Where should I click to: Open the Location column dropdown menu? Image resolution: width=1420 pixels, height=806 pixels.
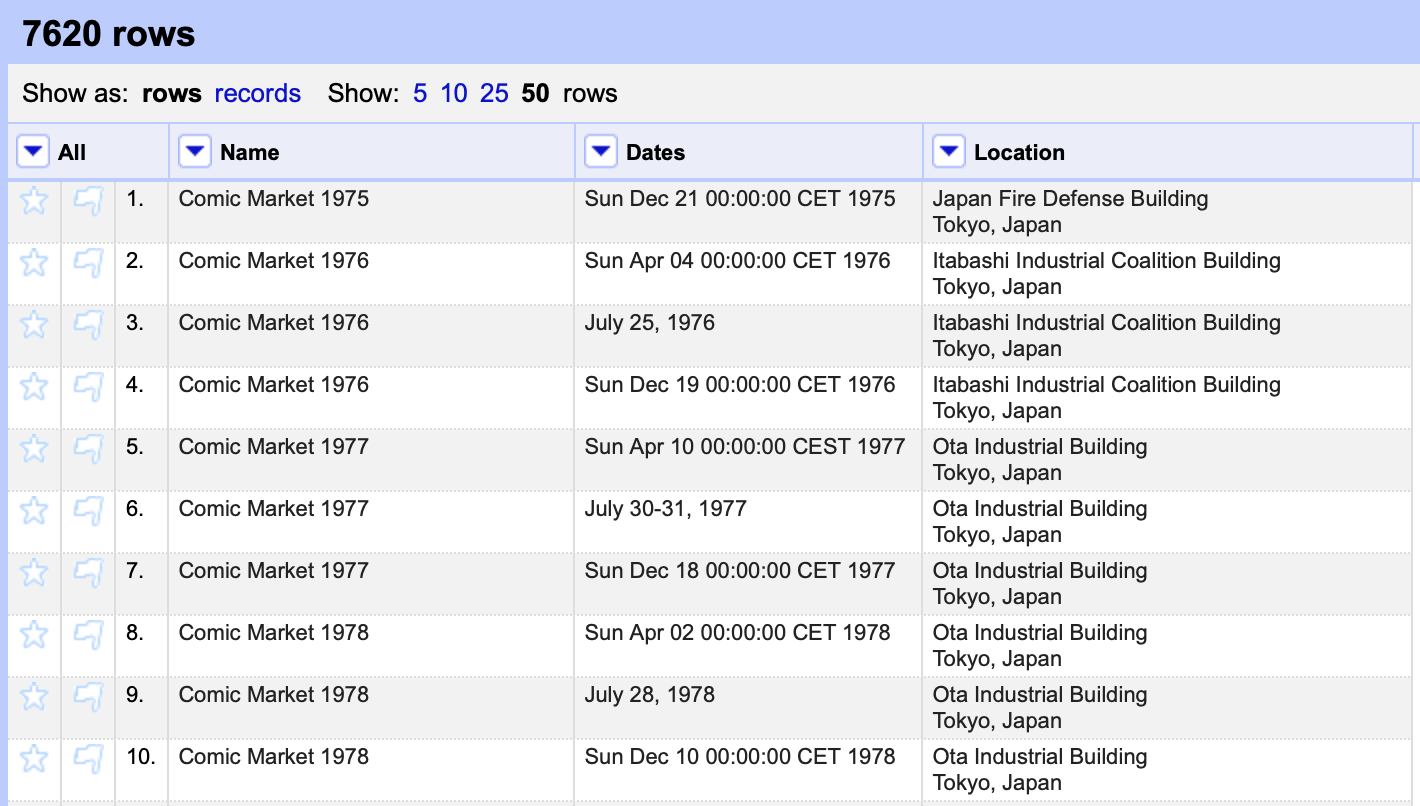(x=948, y=152)
